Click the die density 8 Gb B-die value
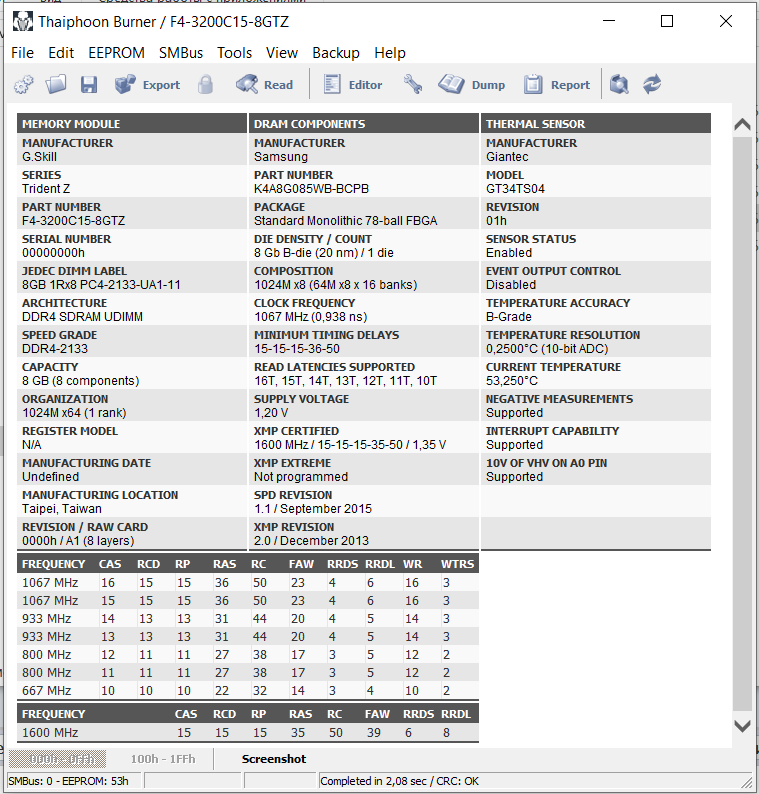The height and width of the screenshot is (794, 759). point(324,253)
